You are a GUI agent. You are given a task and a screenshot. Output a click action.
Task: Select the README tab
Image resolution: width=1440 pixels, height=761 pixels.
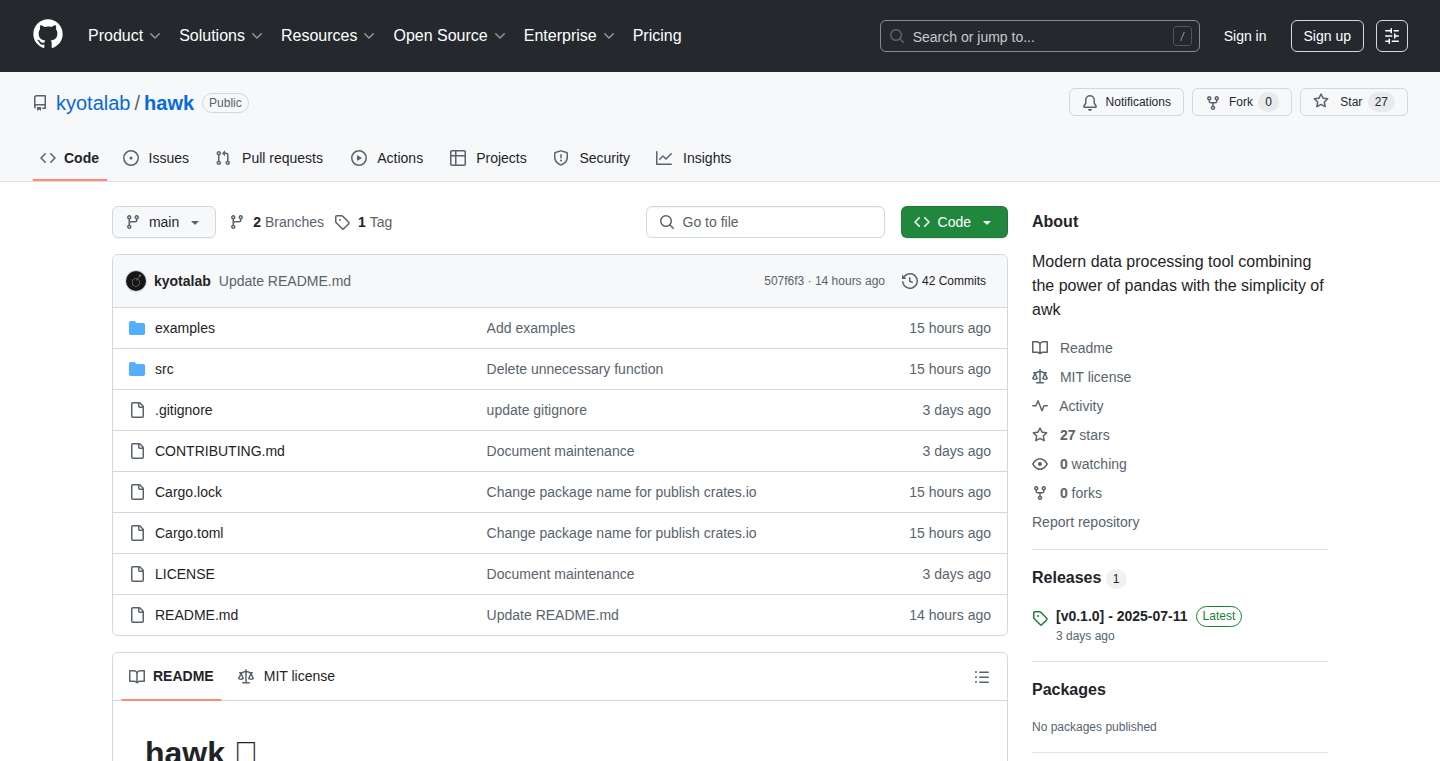(x=171, y=676)
